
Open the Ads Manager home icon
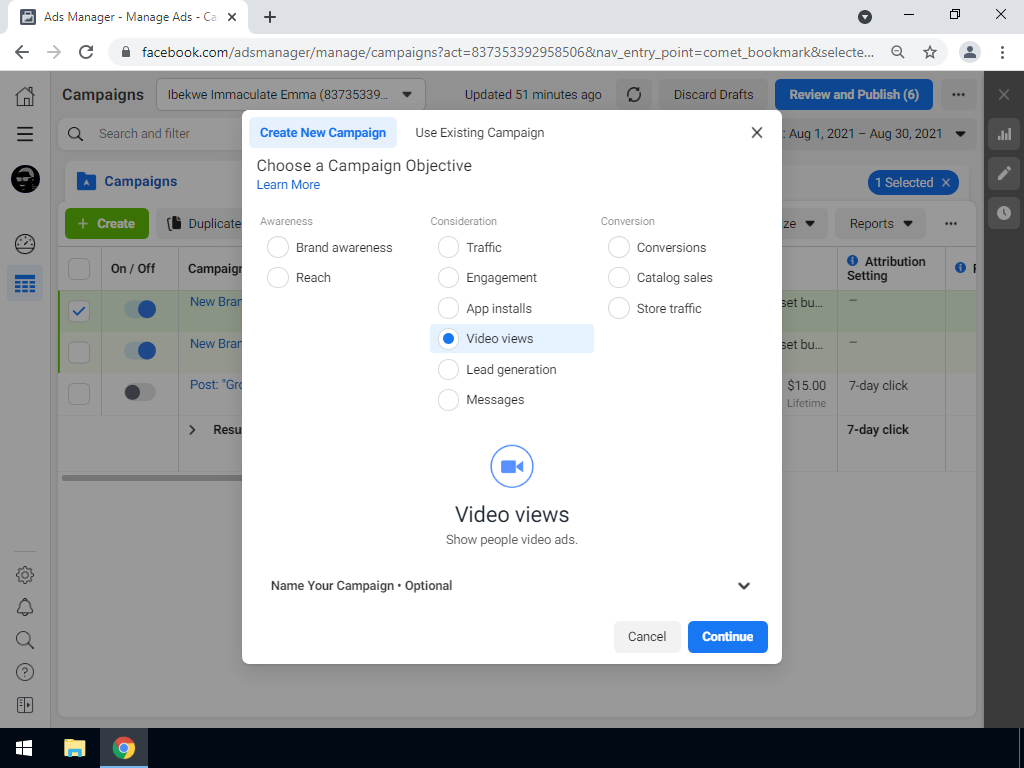pyautogui.click(x=25, y=95)
